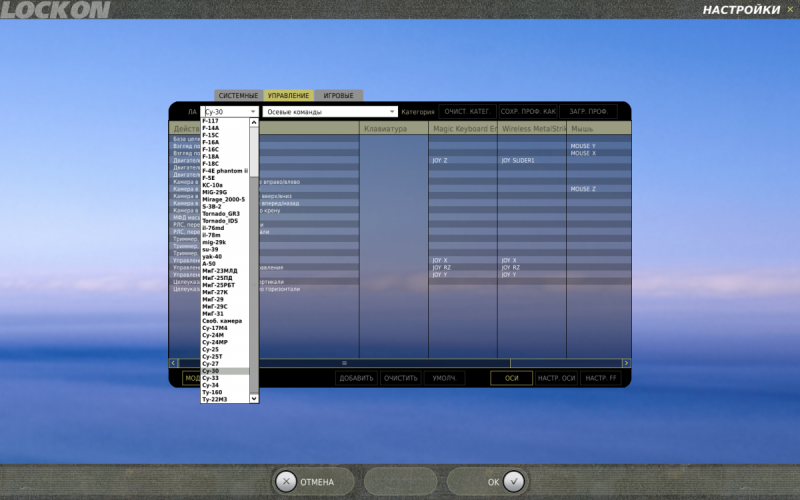The image size is (800, 500).
Task: Select F-4E phantom ii in list
Action: tap(225, 171)
